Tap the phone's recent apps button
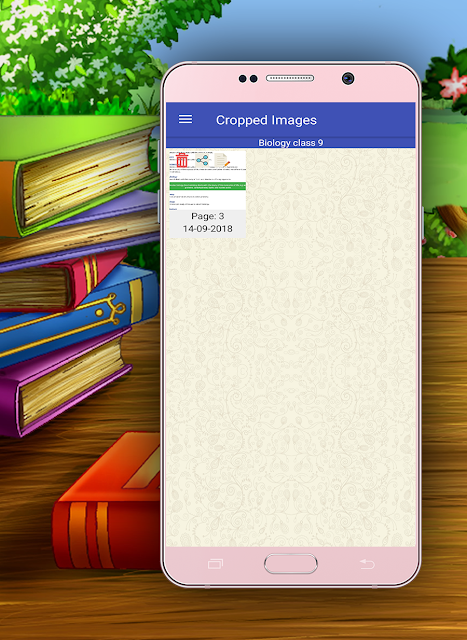467x640 pixels. (x=215, y=564)
